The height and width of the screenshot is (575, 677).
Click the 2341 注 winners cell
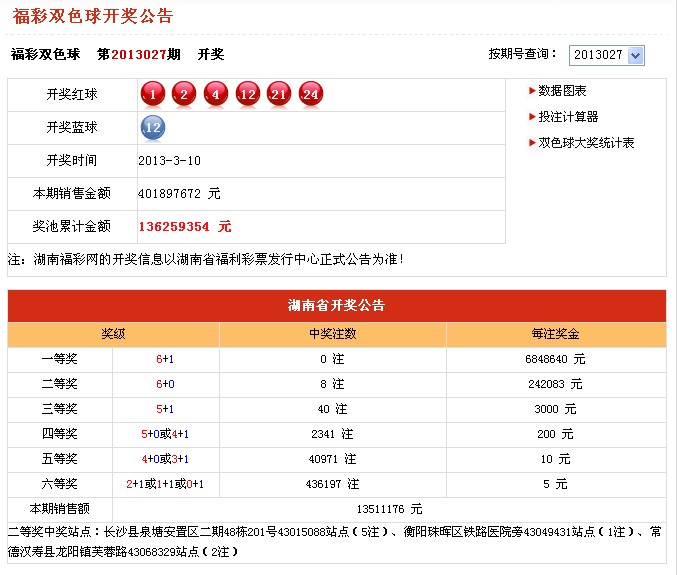tap(332, 434)
